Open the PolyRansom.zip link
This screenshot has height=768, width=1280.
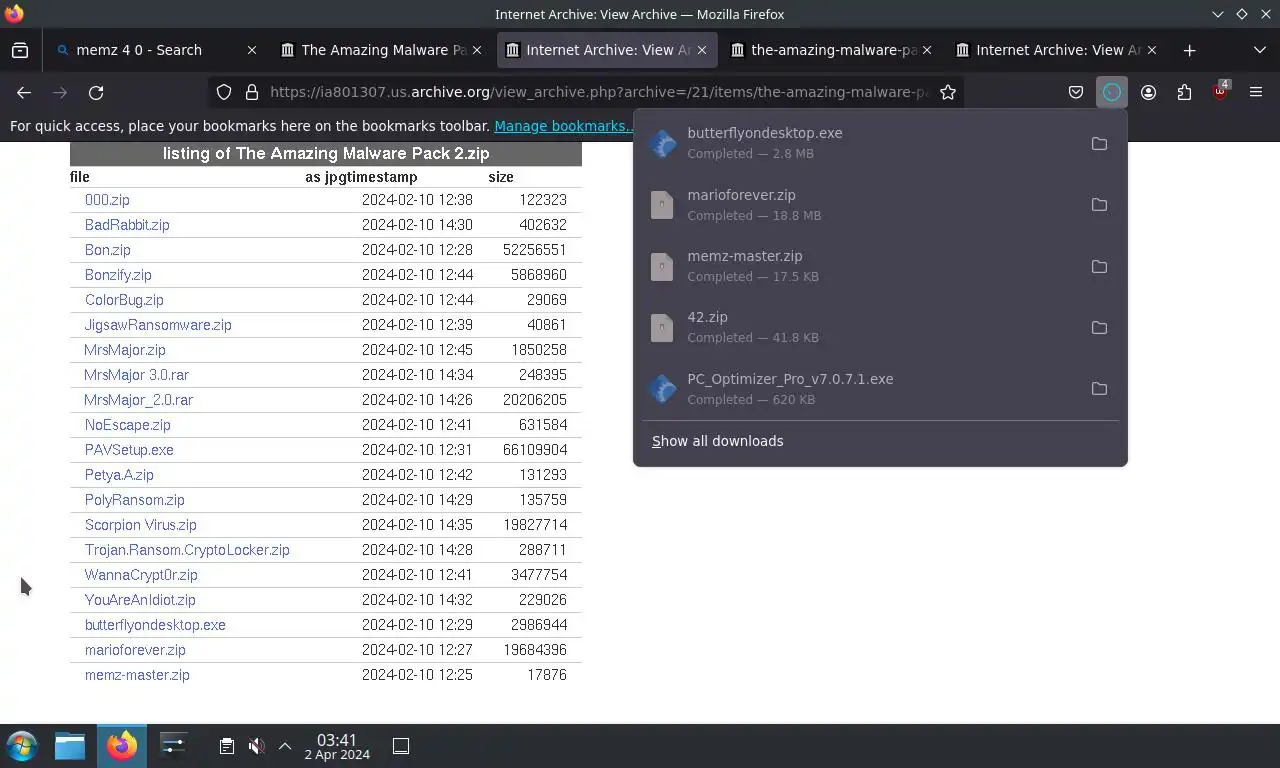(x=134, y=500)
